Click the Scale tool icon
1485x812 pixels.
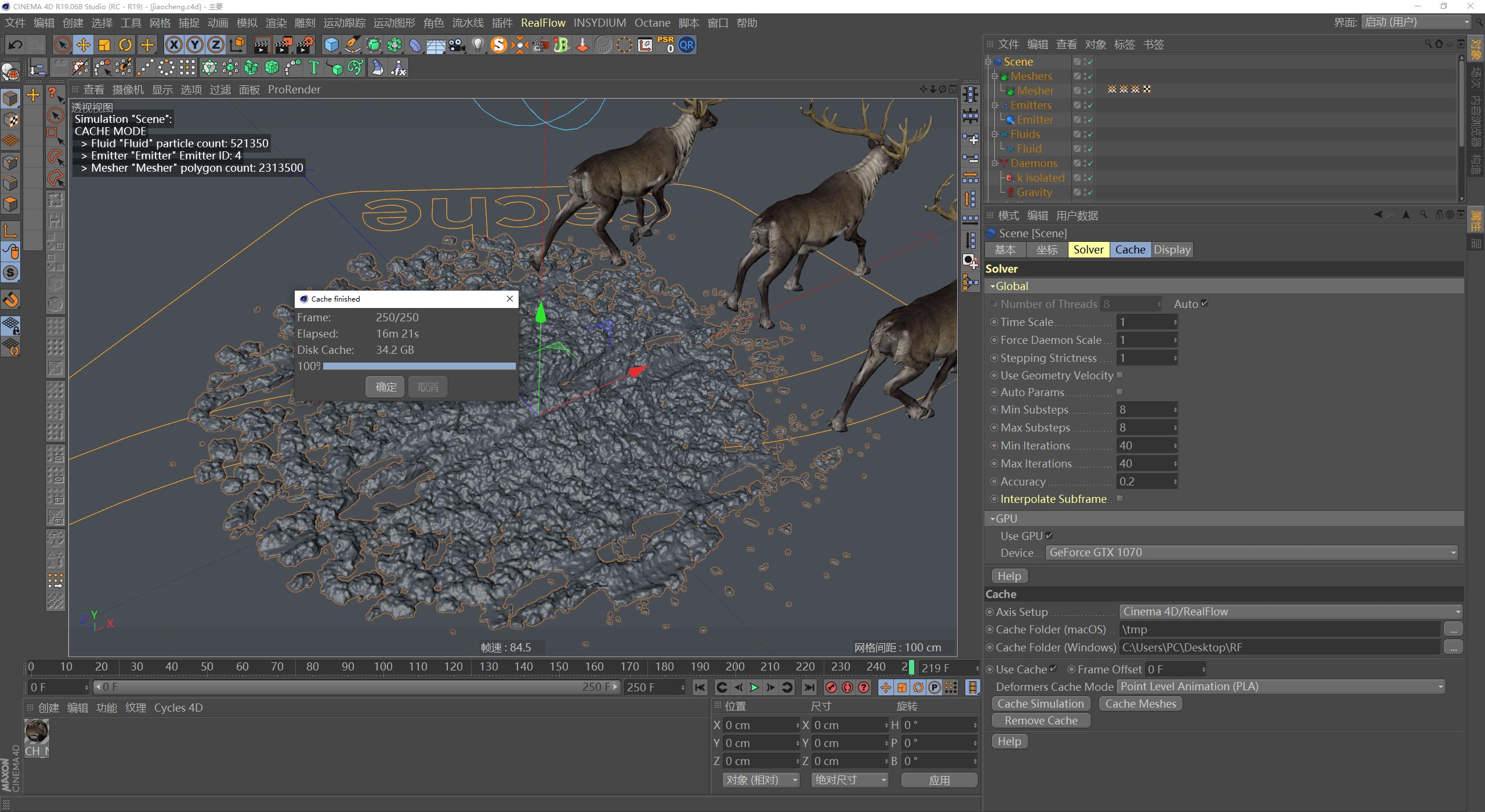pyautogui.click(x=104, y=45)
